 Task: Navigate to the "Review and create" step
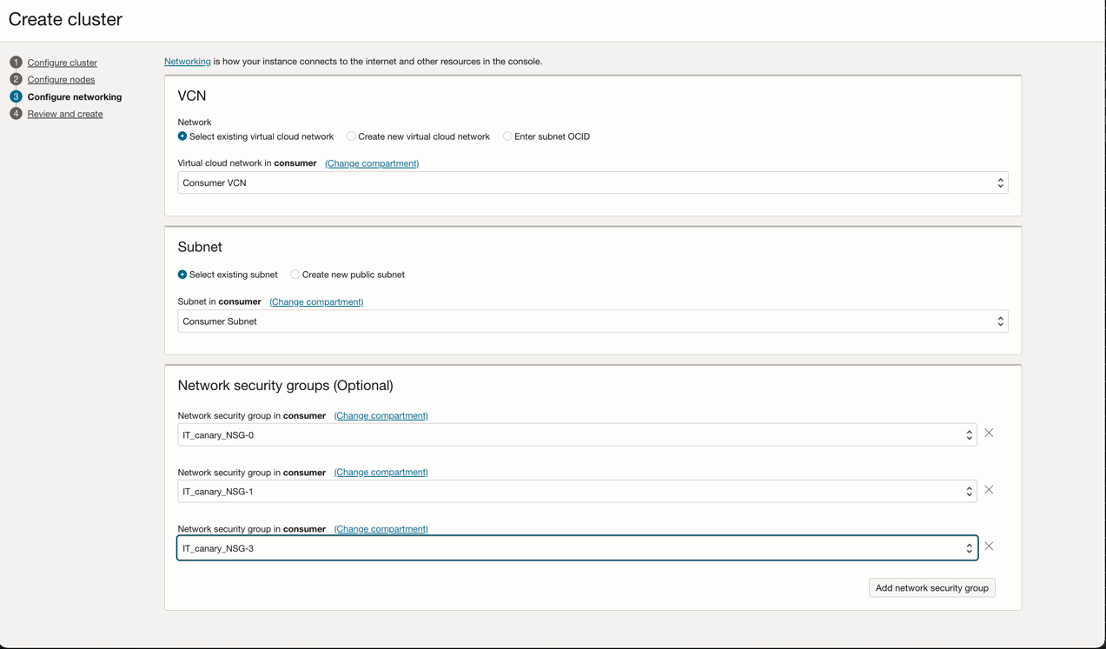pos(66,113)
